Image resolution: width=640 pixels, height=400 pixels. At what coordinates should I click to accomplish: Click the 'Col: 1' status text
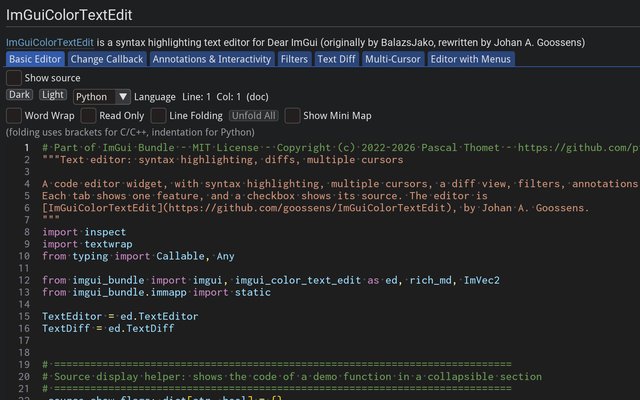229,97
